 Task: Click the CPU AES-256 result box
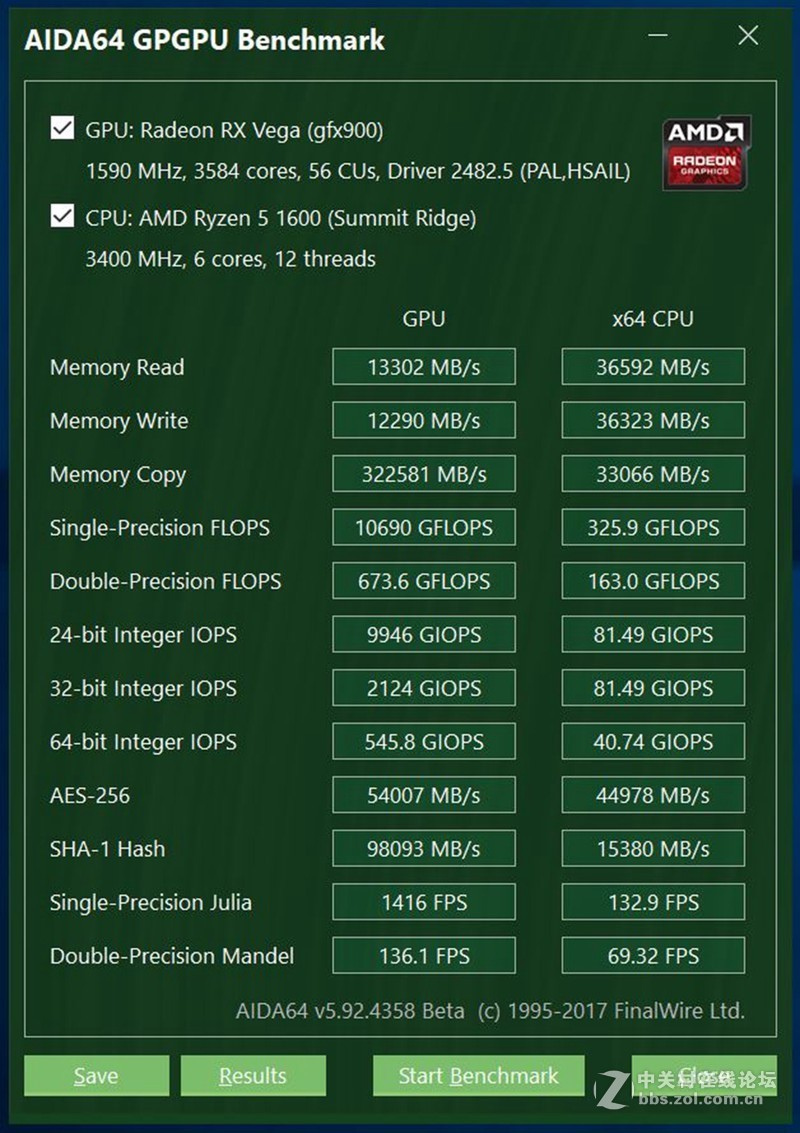tap(653, 795)
